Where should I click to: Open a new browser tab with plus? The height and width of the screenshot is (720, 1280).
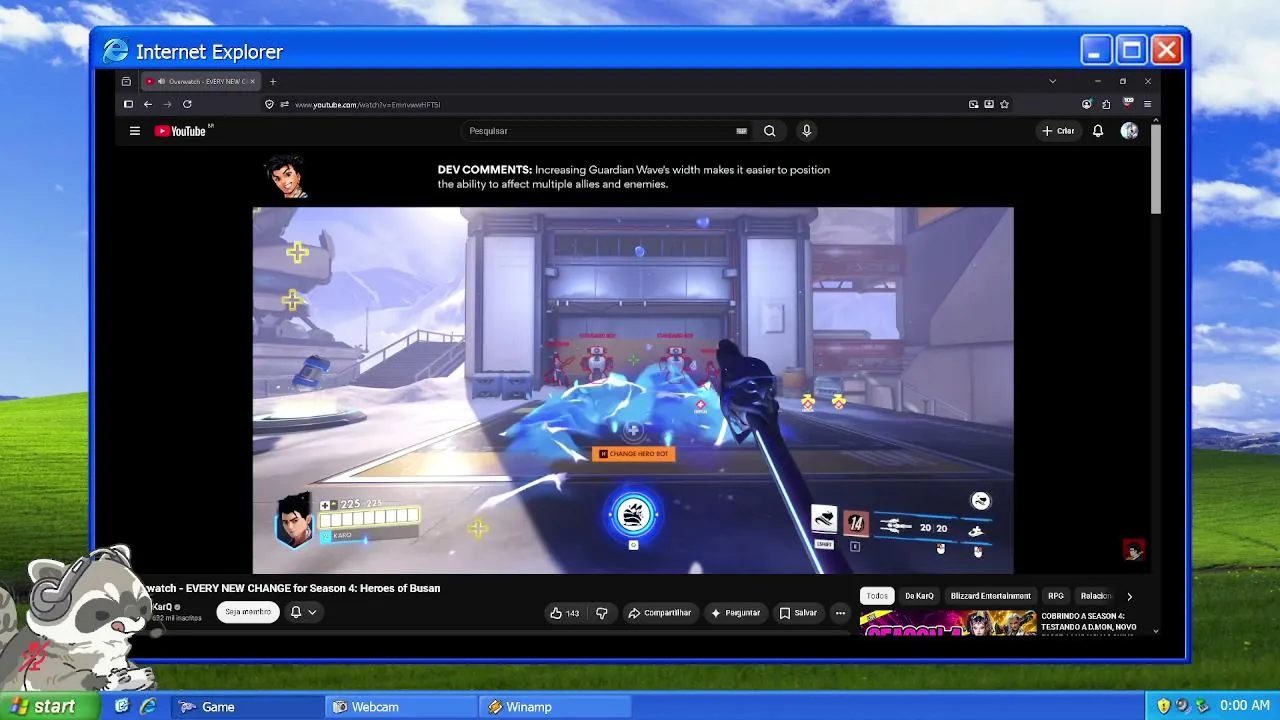pyautogui.click(x=273, y=82)
